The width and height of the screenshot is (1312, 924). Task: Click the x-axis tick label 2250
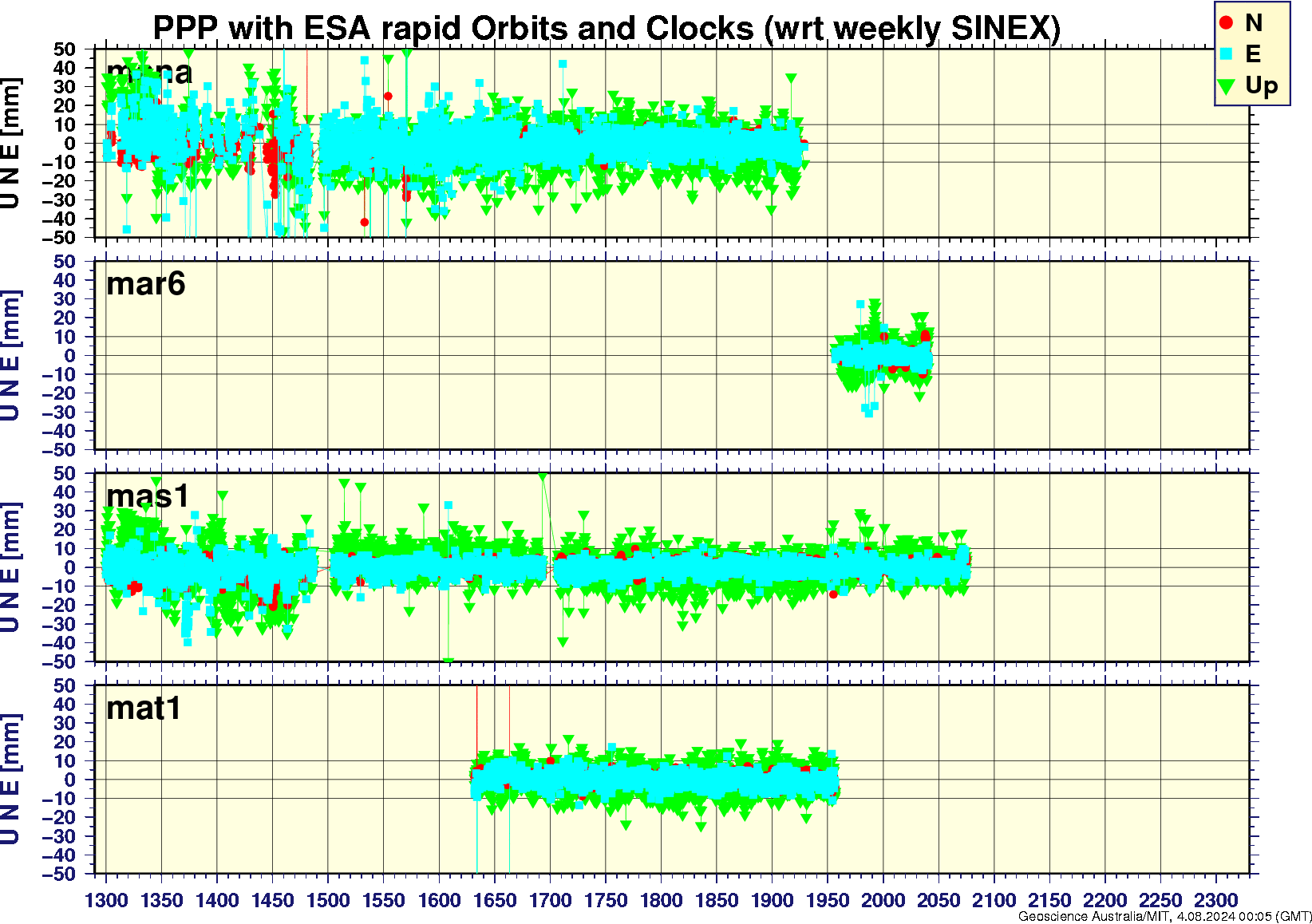[1160, 900]
